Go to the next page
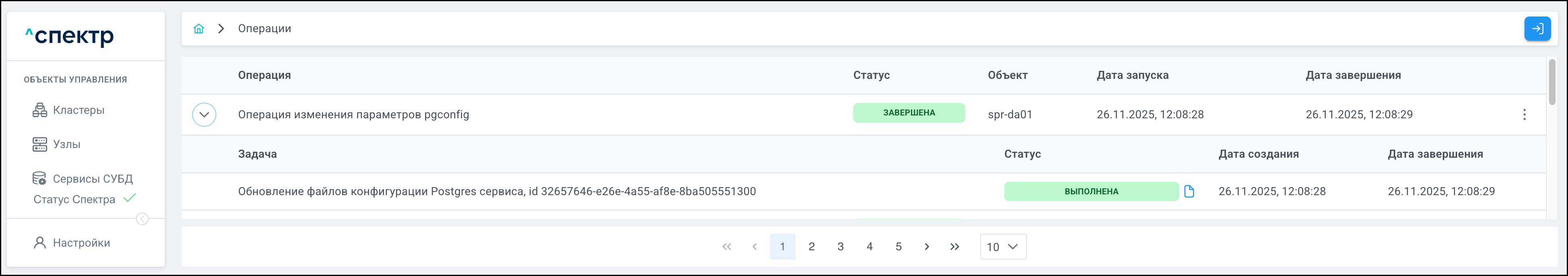This screenshot has height=276, width=1568. (x=927, y=247)
